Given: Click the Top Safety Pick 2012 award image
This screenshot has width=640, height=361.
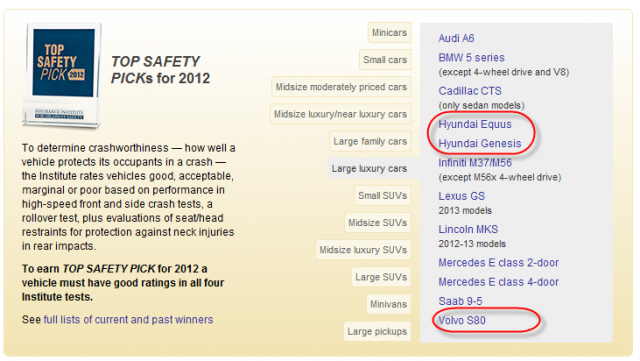Looking at the screenshot, I should (62, 76).
